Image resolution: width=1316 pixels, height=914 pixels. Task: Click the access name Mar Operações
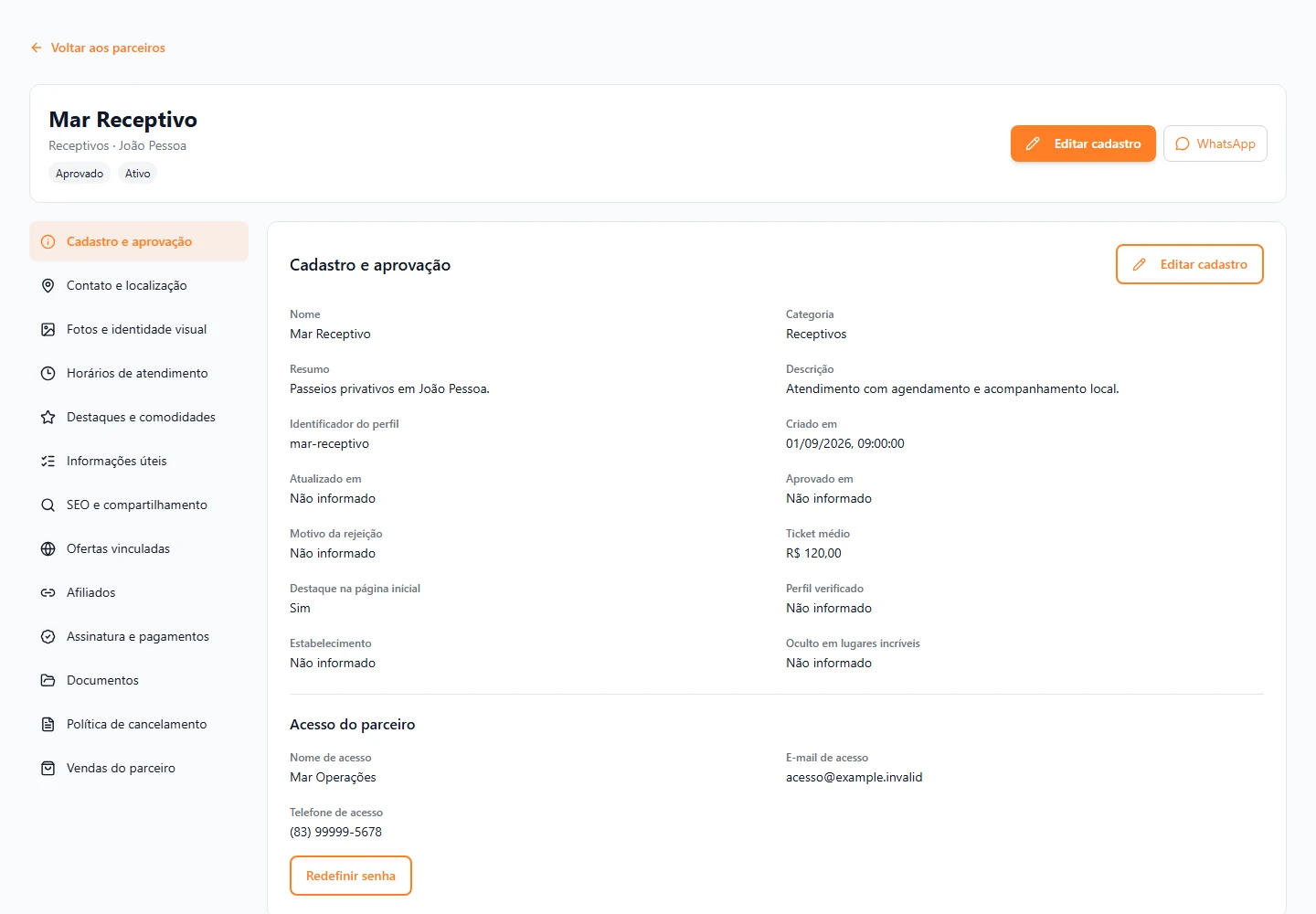tap(334, 778)
